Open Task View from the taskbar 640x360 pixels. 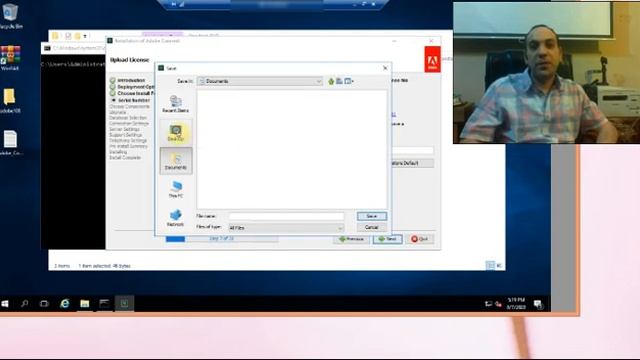(x=44, y=304)
